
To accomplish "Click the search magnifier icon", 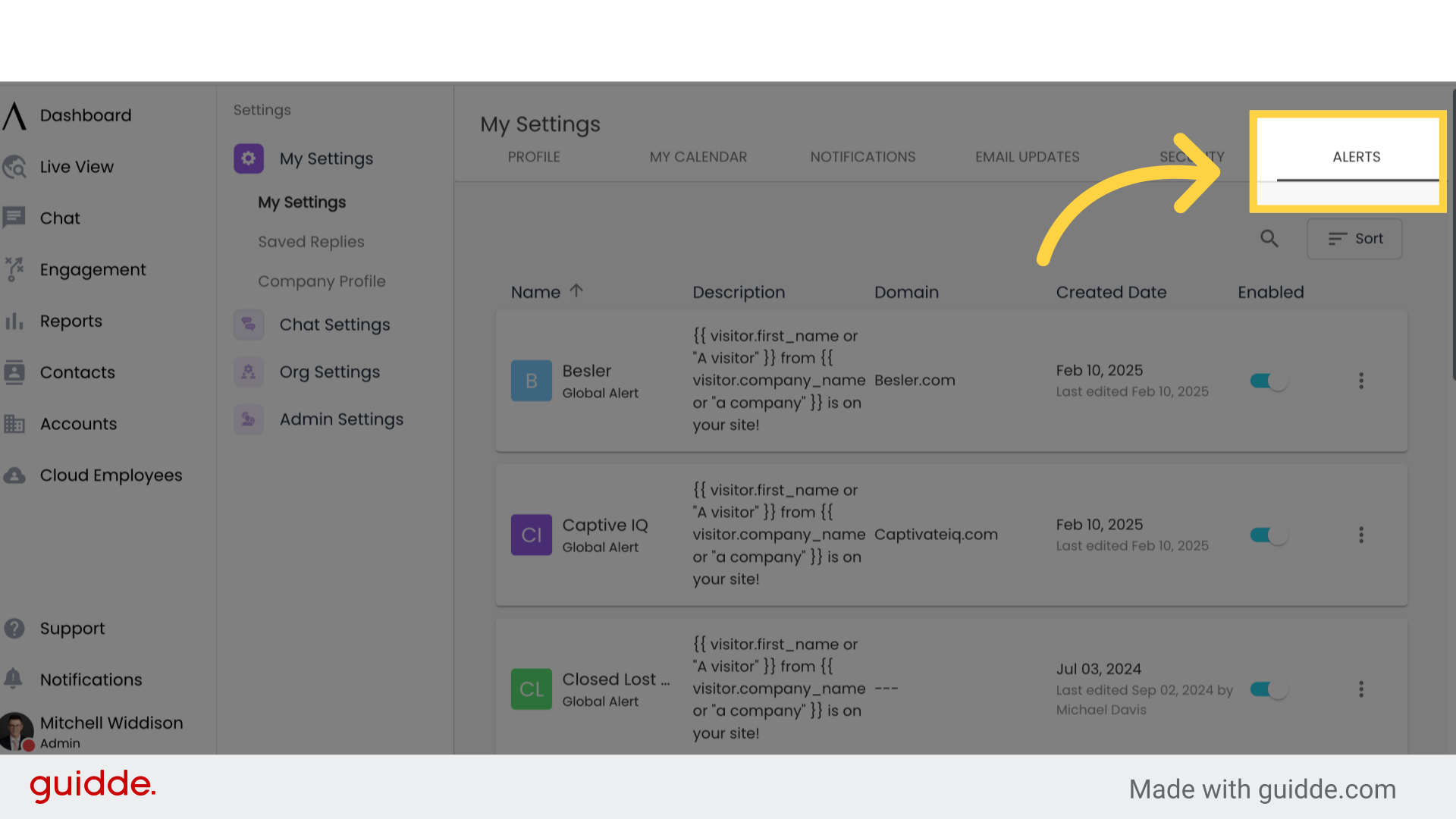I will coord(1269,239).
